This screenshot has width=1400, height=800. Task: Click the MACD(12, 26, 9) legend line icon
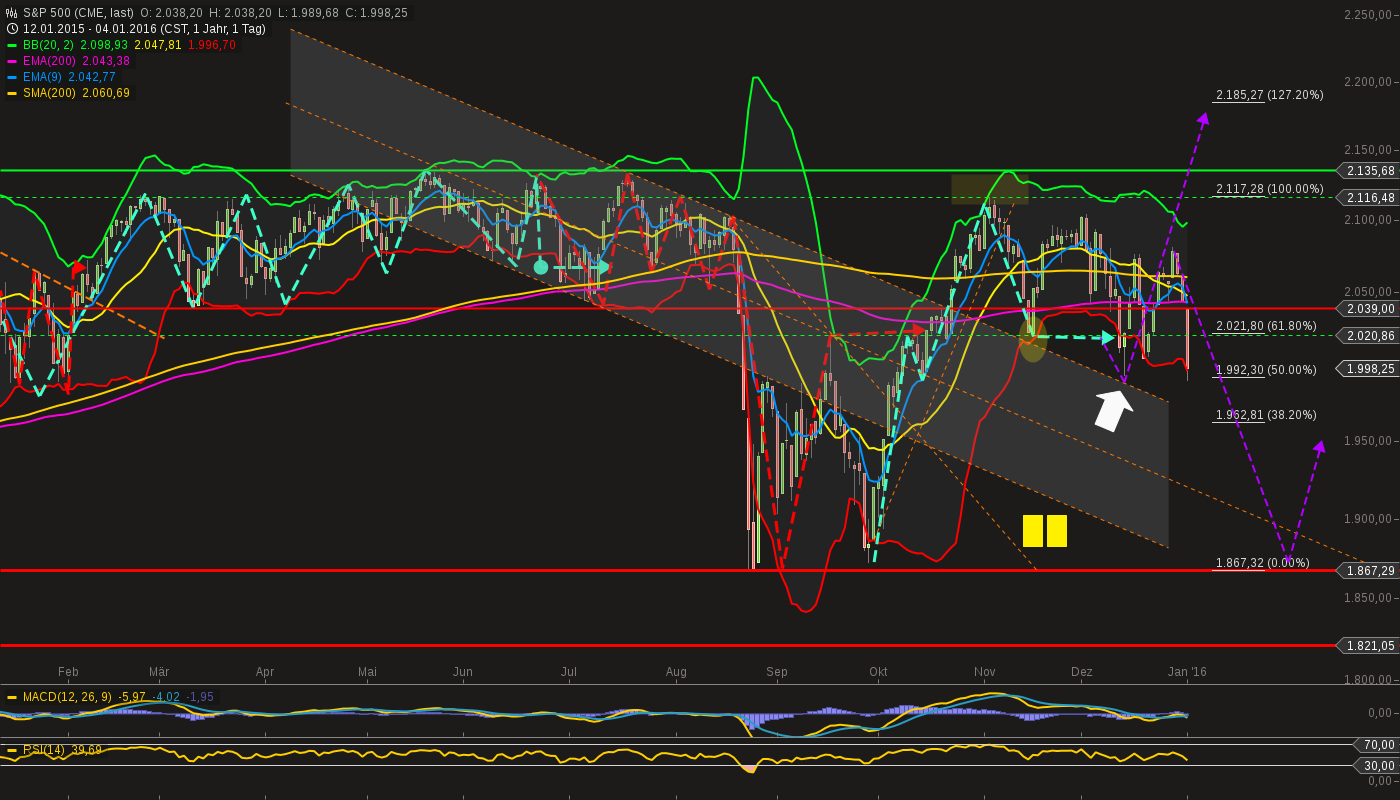(x=12, y=698)
